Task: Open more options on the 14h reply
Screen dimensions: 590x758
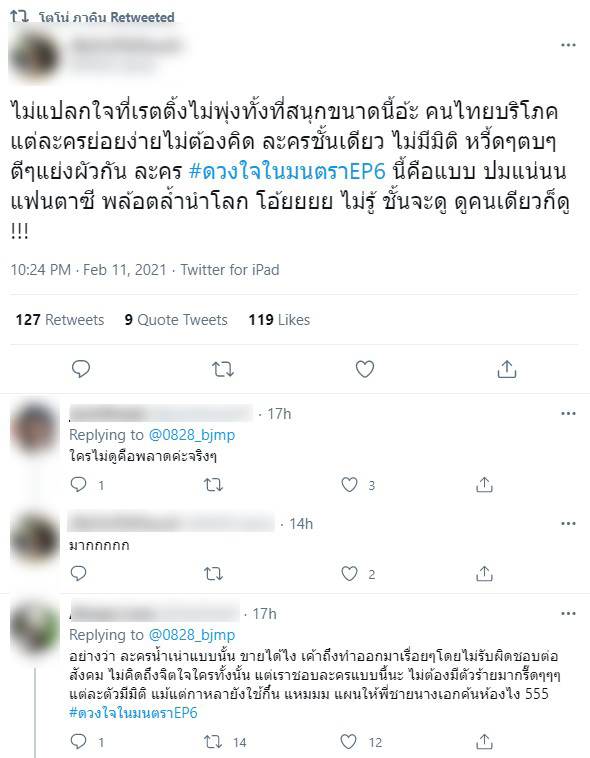Action: pyautogui.click(x=568, y=524)
